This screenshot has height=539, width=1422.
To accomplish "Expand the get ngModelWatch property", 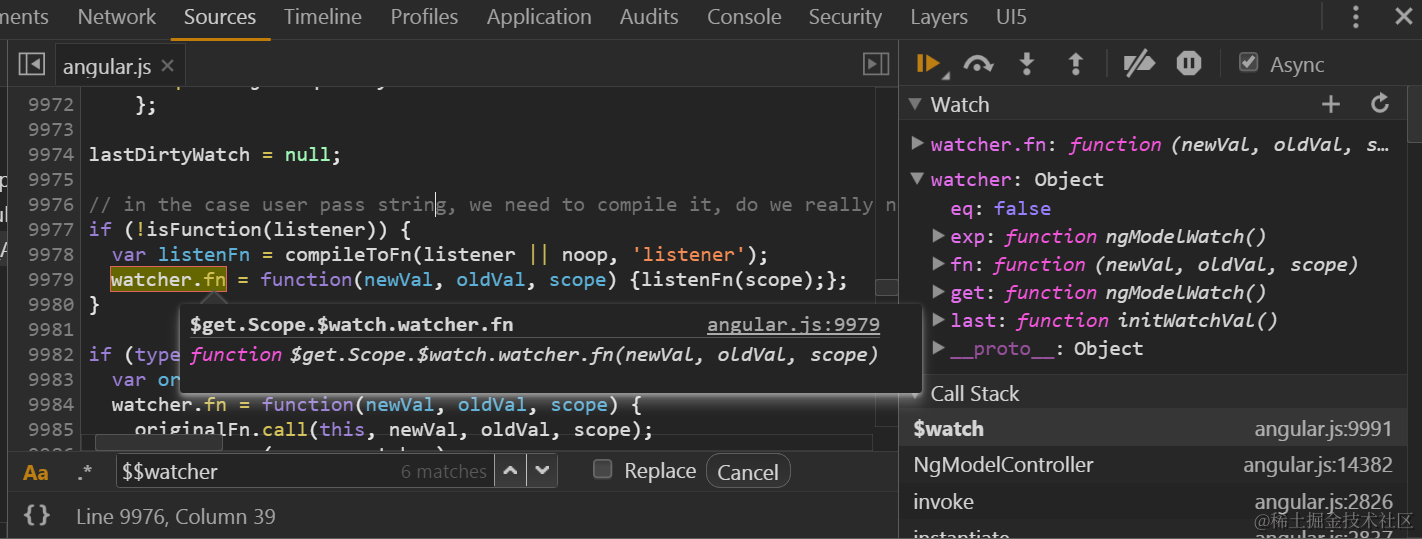I will coord(938,292).
